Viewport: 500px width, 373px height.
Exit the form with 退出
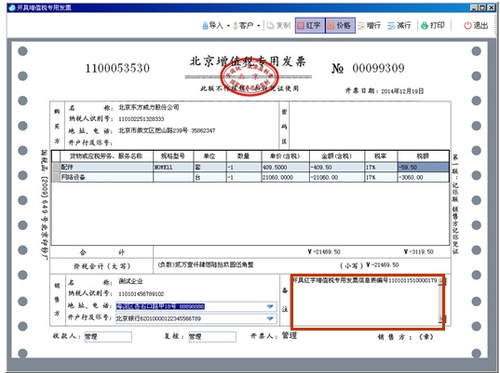[476, 25]
